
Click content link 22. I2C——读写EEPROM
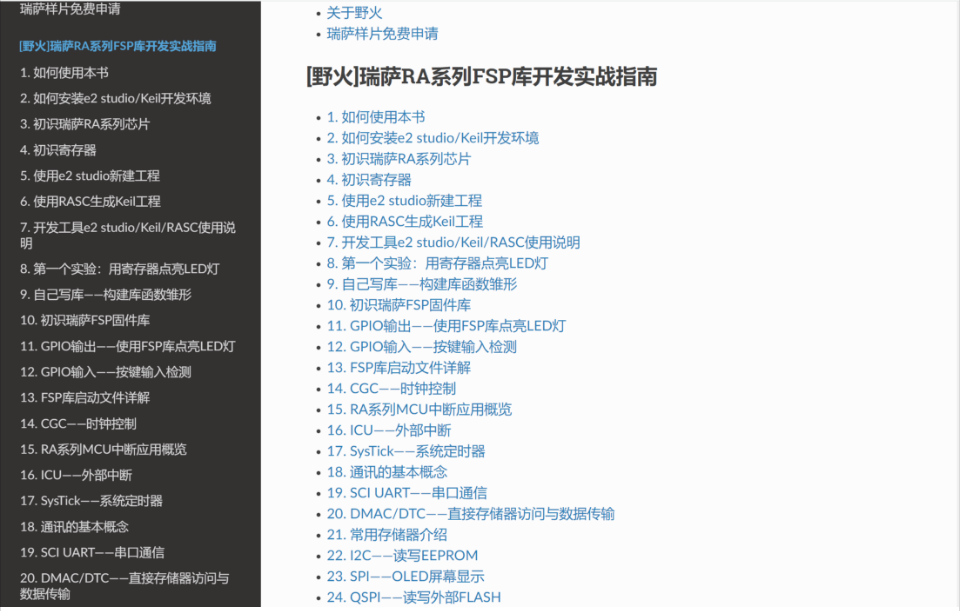[402, 555]
